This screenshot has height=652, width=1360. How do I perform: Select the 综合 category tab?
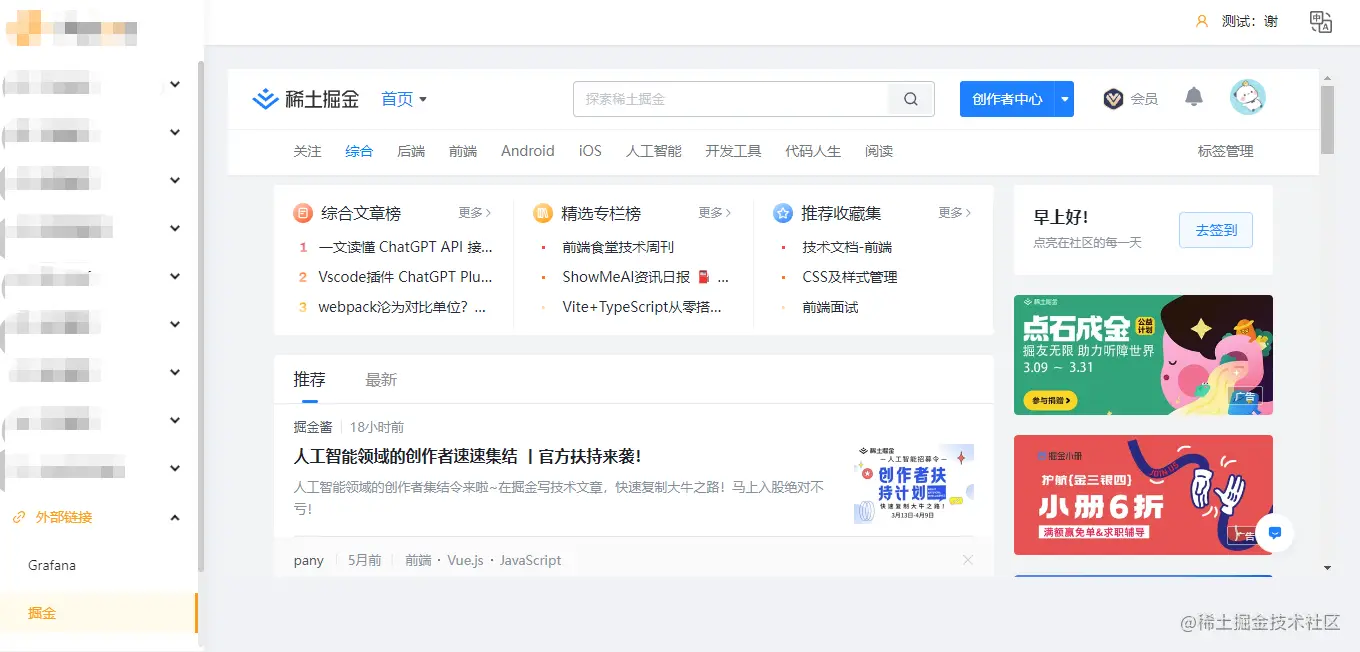tap(359, 151)
